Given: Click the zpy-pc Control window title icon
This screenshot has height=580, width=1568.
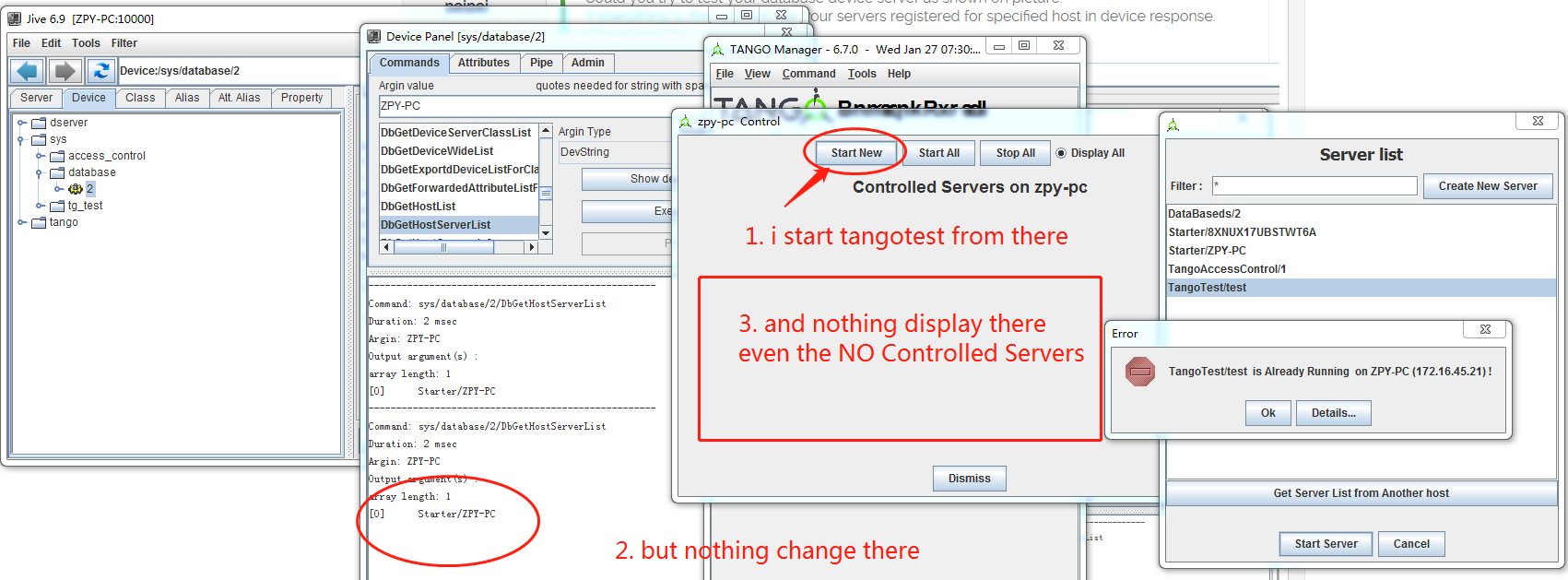Looking at the screenshot, I should click(685, 121).
